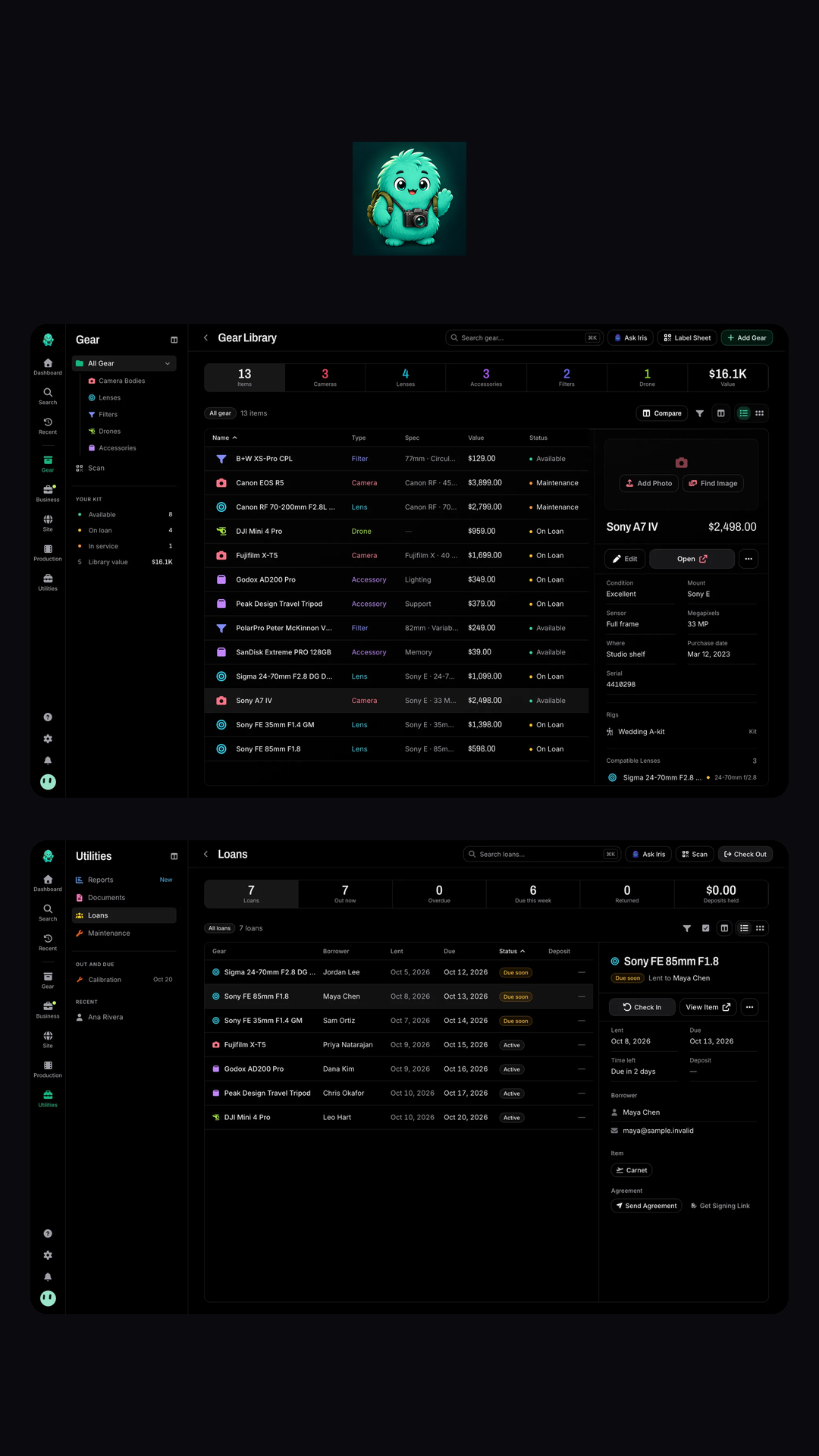The width and height of the screenshot is (819, 1456).
Task: Click the Compare button in Gear Library
Action: coord(662,413)
